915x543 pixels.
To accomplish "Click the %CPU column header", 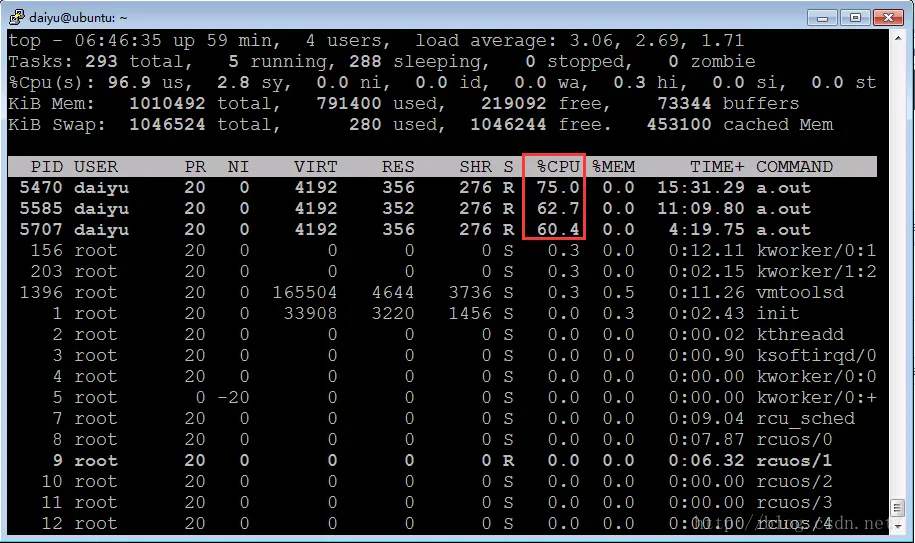I will coord(558,167).
